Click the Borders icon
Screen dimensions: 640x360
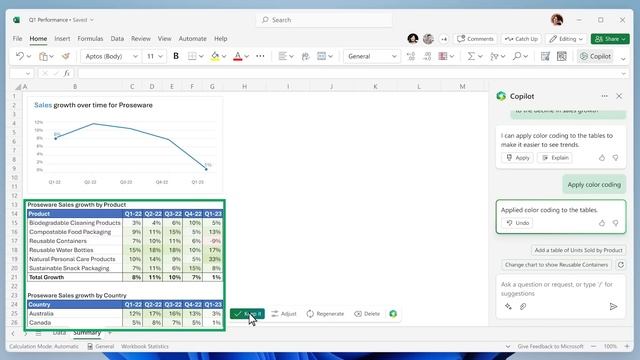pos(192,56)
